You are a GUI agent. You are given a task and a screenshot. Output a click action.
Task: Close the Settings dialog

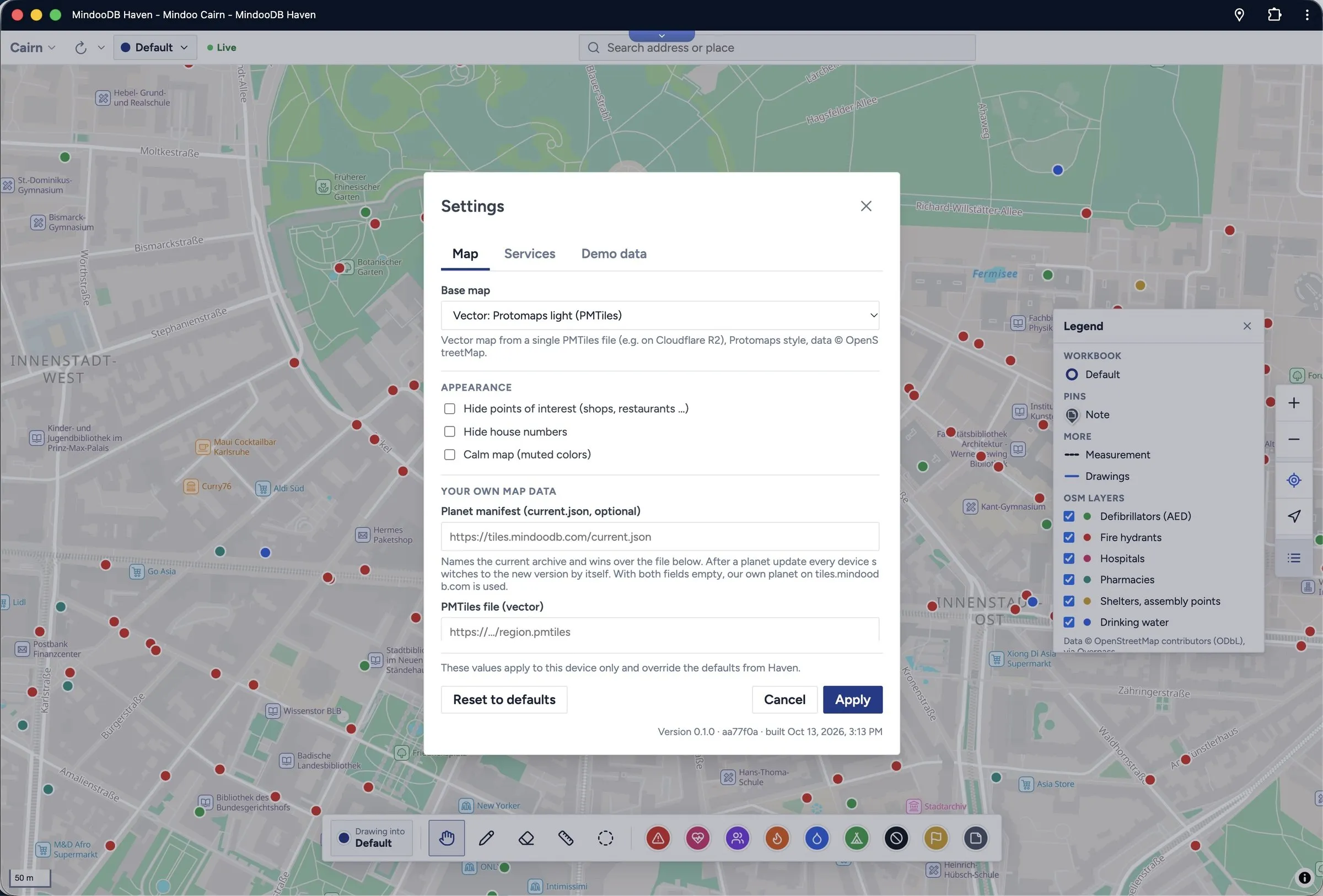pyautogui.click(x=866, y=206)
